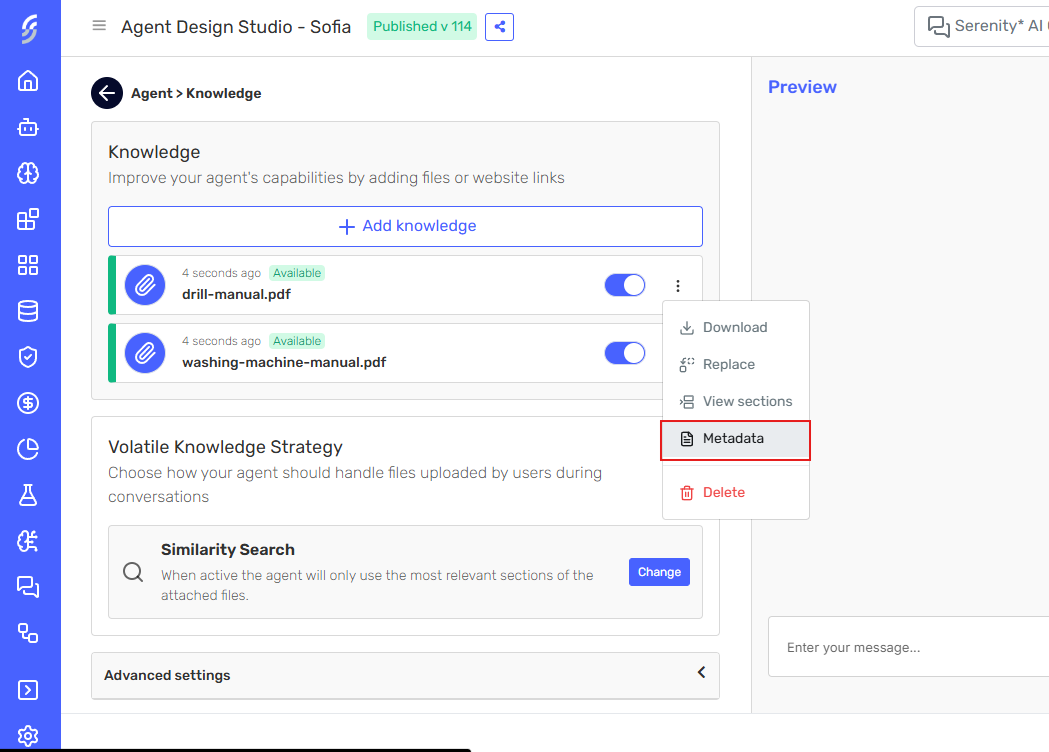Click the Advanced settings label
Screen dimensions: 1049x752
pyautogui.click(x=167, y=675)
